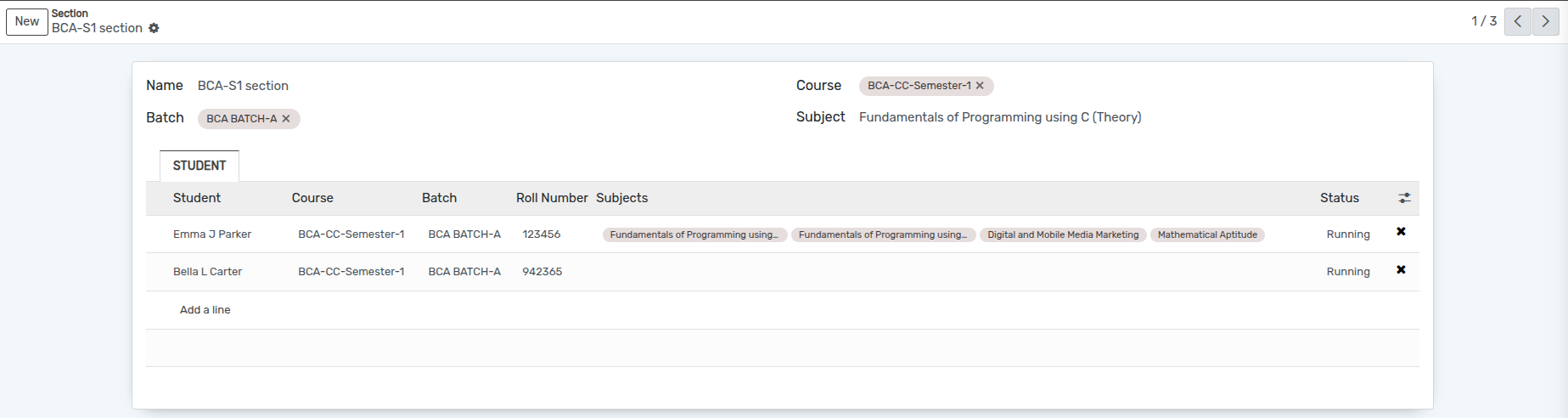Click the Mathematical Aptitude subject tag
The height and width of the screenshot is (418, 1568).
click(x=1206, y=235)
